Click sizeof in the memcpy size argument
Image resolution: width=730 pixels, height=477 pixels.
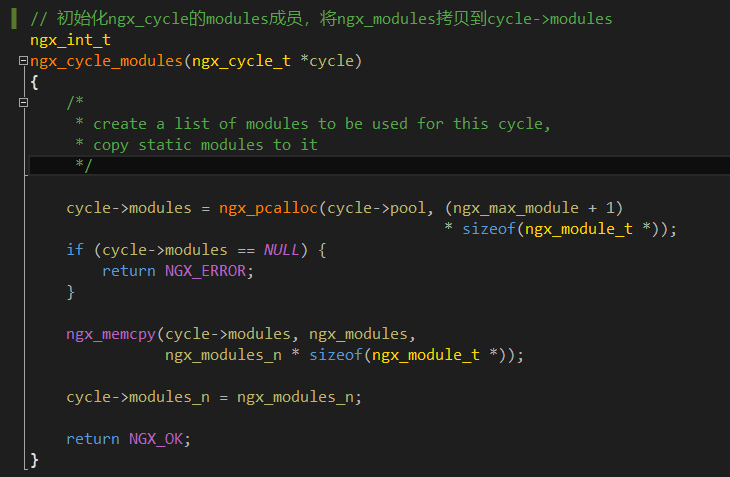[336, 355]
